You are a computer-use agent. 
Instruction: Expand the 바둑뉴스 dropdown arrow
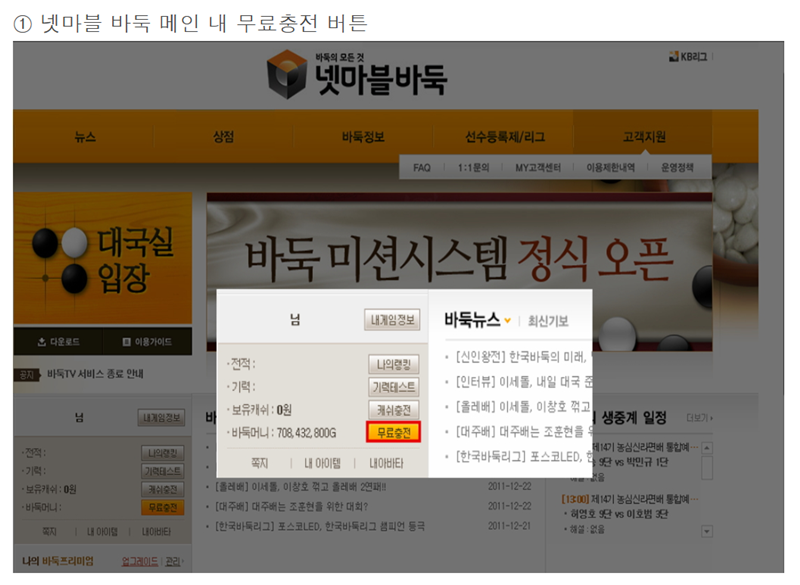[x=508, y=321]
